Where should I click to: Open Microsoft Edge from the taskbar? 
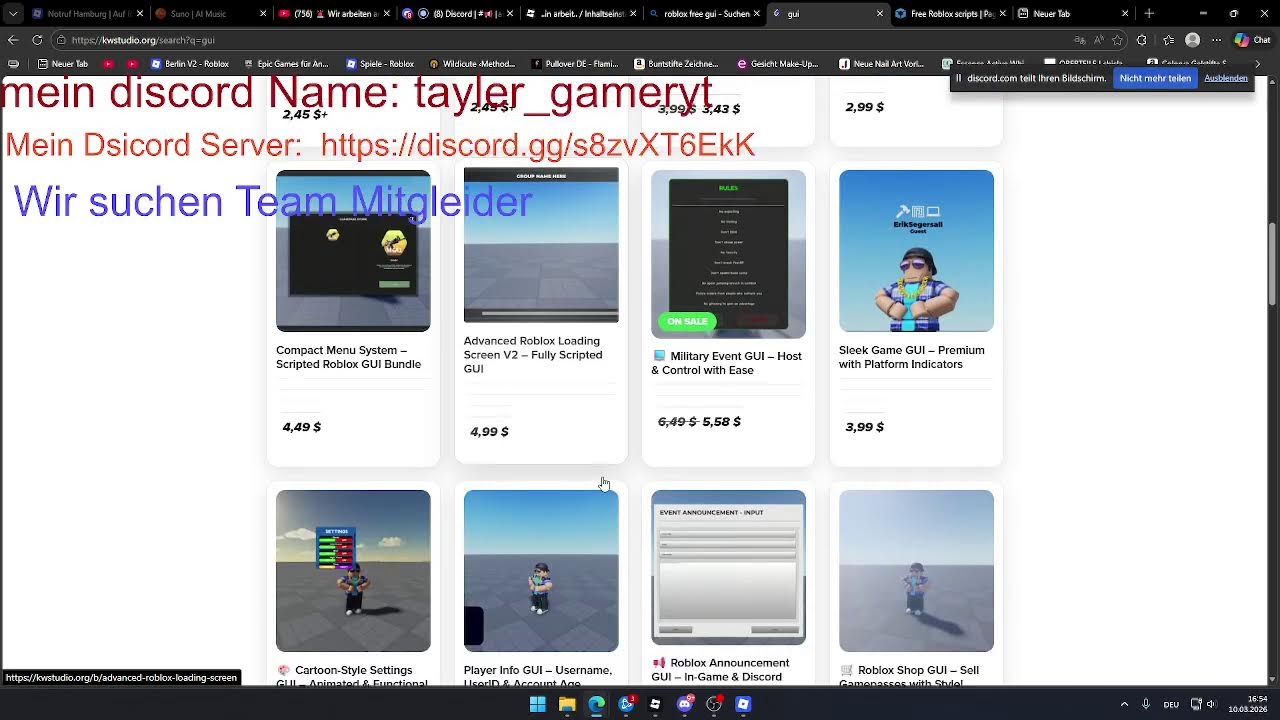tap(597, 704)
